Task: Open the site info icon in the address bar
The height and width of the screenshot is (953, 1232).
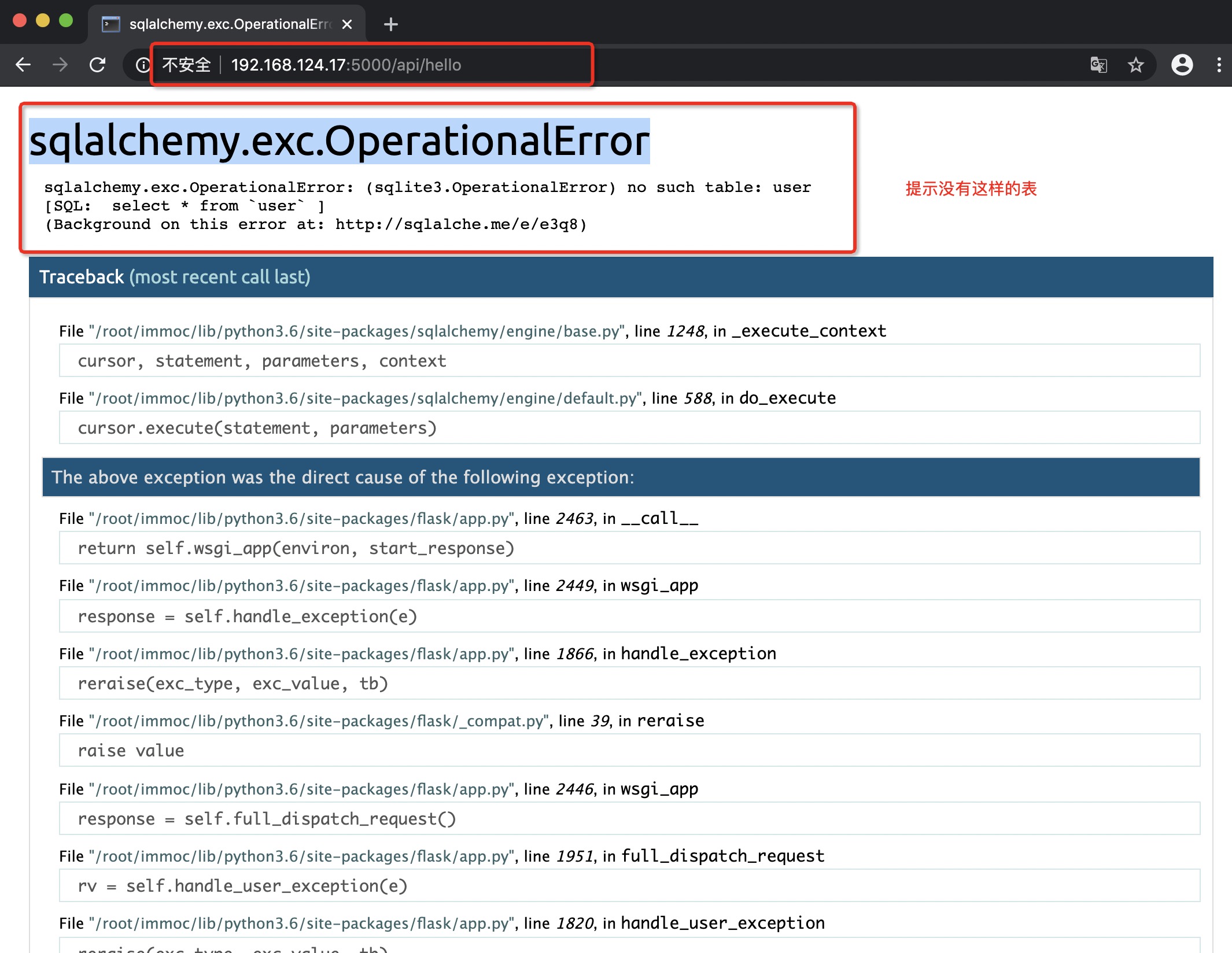Action: click(142, 65)
